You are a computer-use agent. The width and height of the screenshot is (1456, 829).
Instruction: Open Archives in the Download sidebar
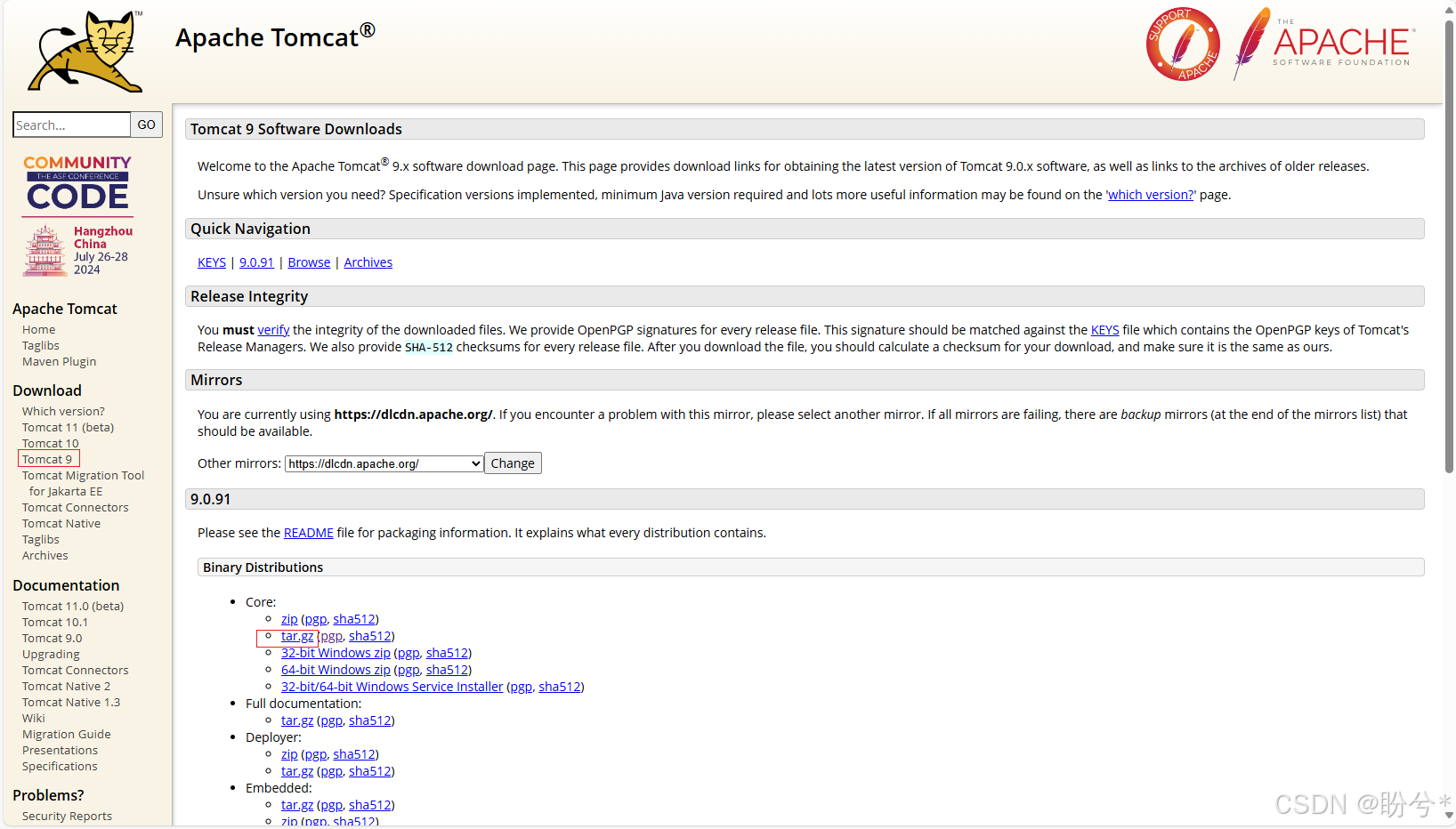(44, 555)
